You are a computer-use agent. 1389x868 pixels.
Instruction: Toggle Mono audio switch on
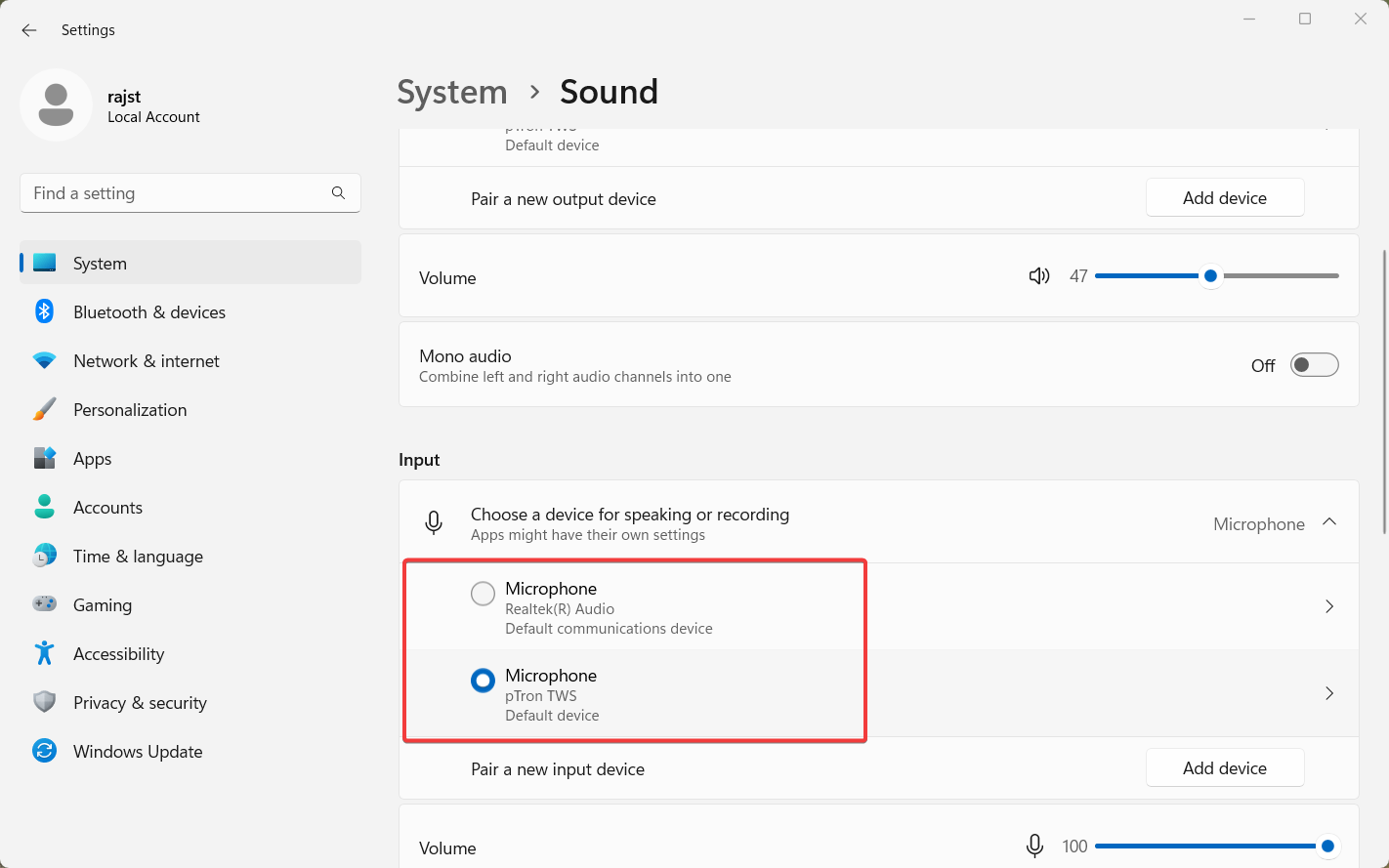click(x=1314, y=365)
